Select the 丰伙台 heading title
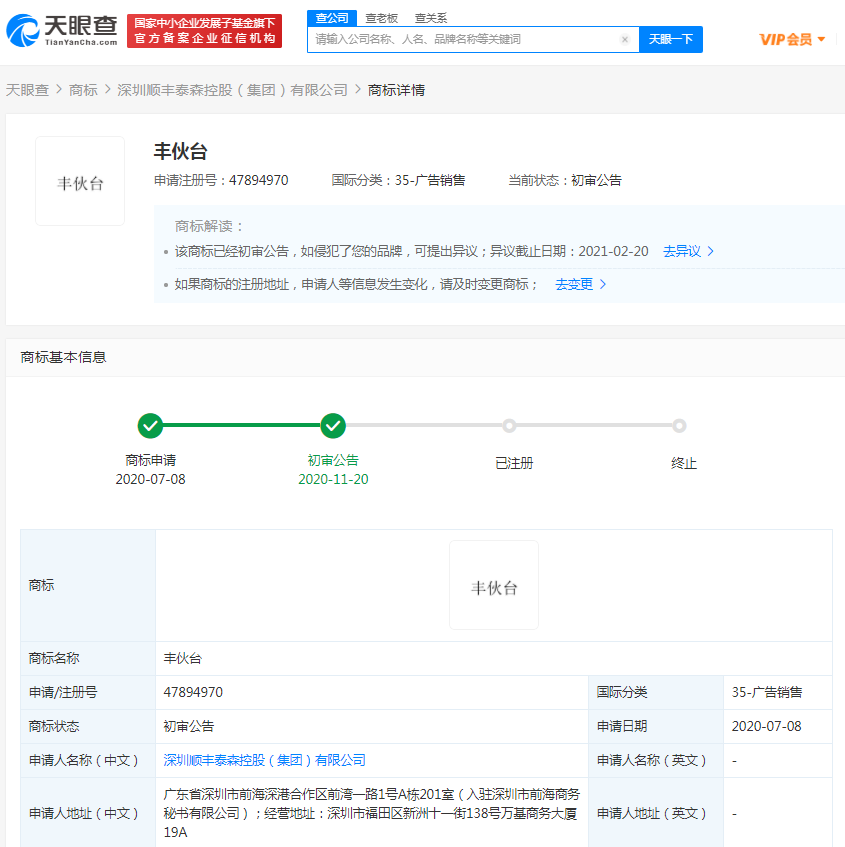The width and height of the screenshot is (845, 847). (180, 151)
